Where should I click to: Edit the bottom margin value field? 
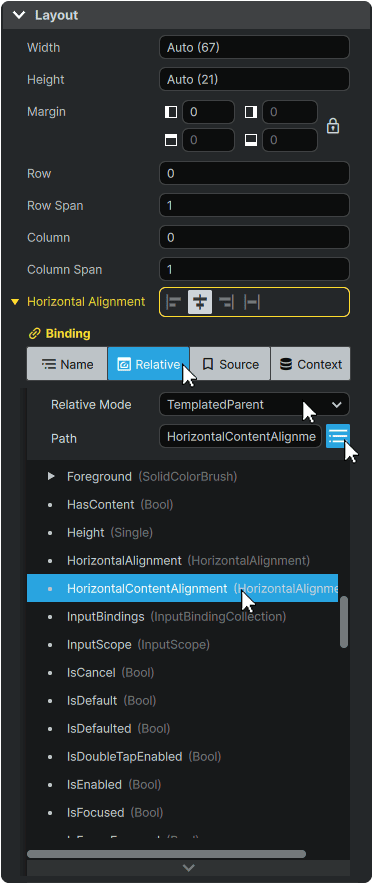coord(290,140)
